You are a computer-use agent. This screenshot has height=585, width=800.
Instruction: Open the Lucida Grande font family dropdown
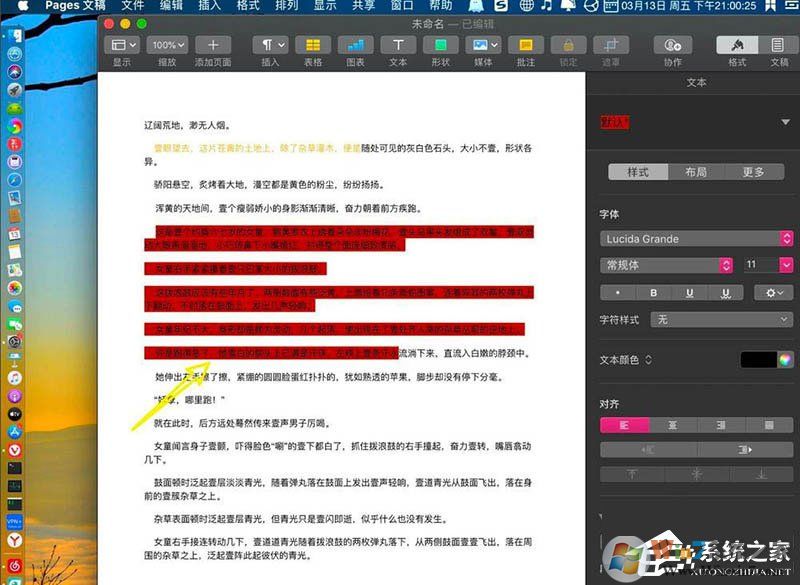[x=695, y=239]
